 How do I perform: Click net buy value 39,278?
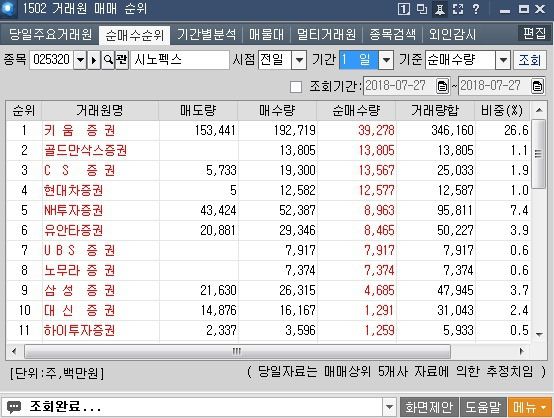[x=376, y=130]
